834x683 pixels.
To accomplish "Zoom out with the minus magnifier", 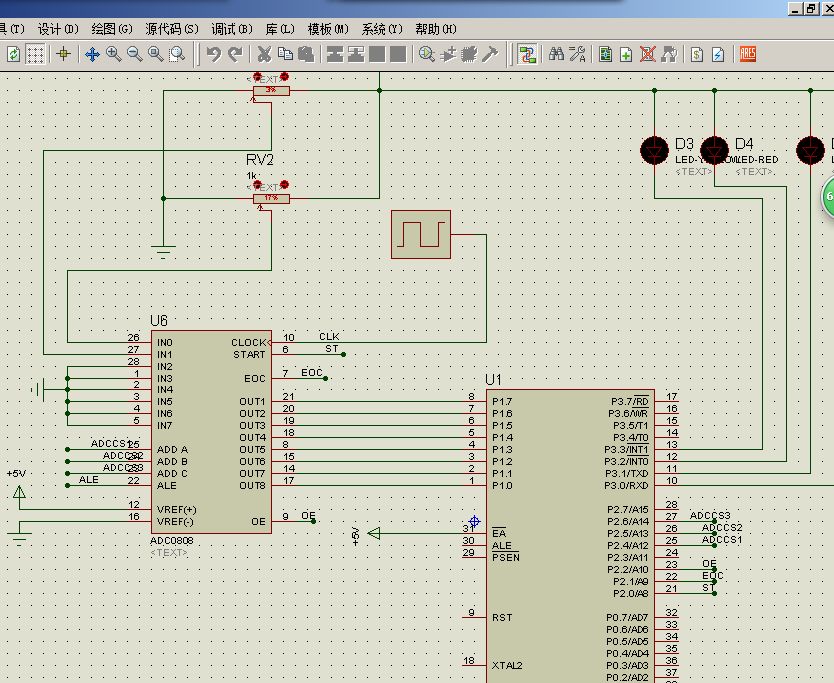I will click(135, 54).
